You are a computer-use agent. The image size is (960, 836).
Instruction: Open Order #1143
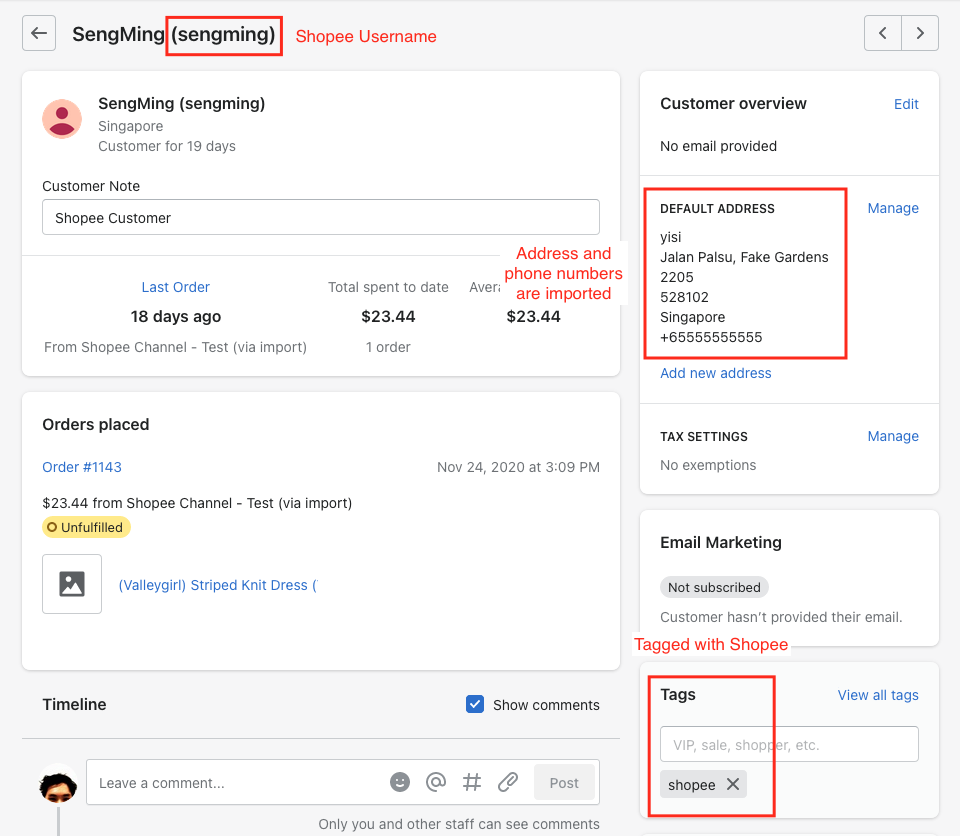pyautogui.click(x=81, y=466)
